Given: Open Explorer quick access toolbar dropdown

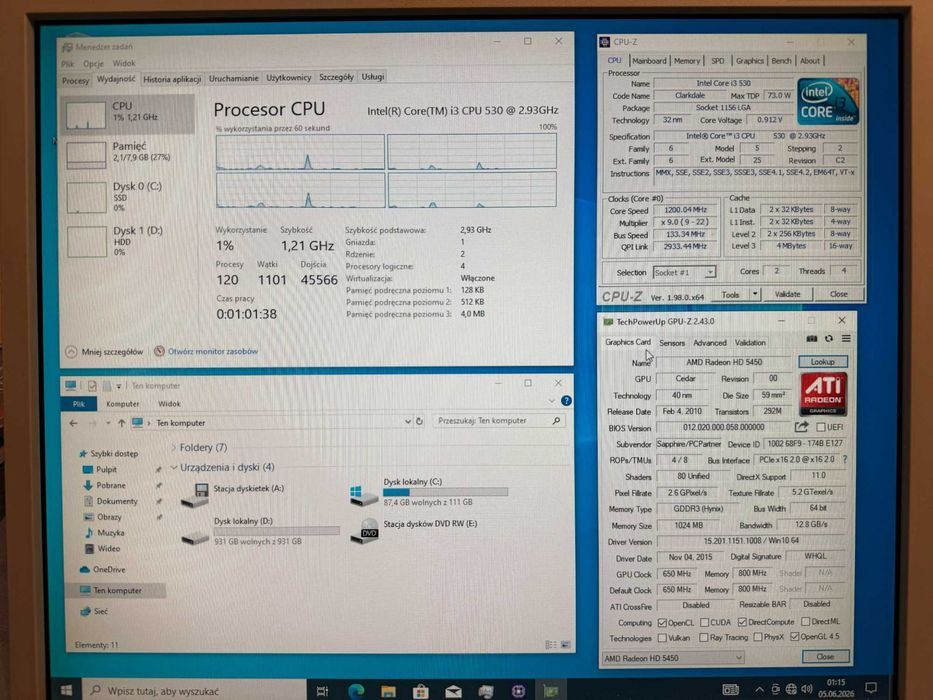Looking at the screenshot, I should [x=119, y=386].
